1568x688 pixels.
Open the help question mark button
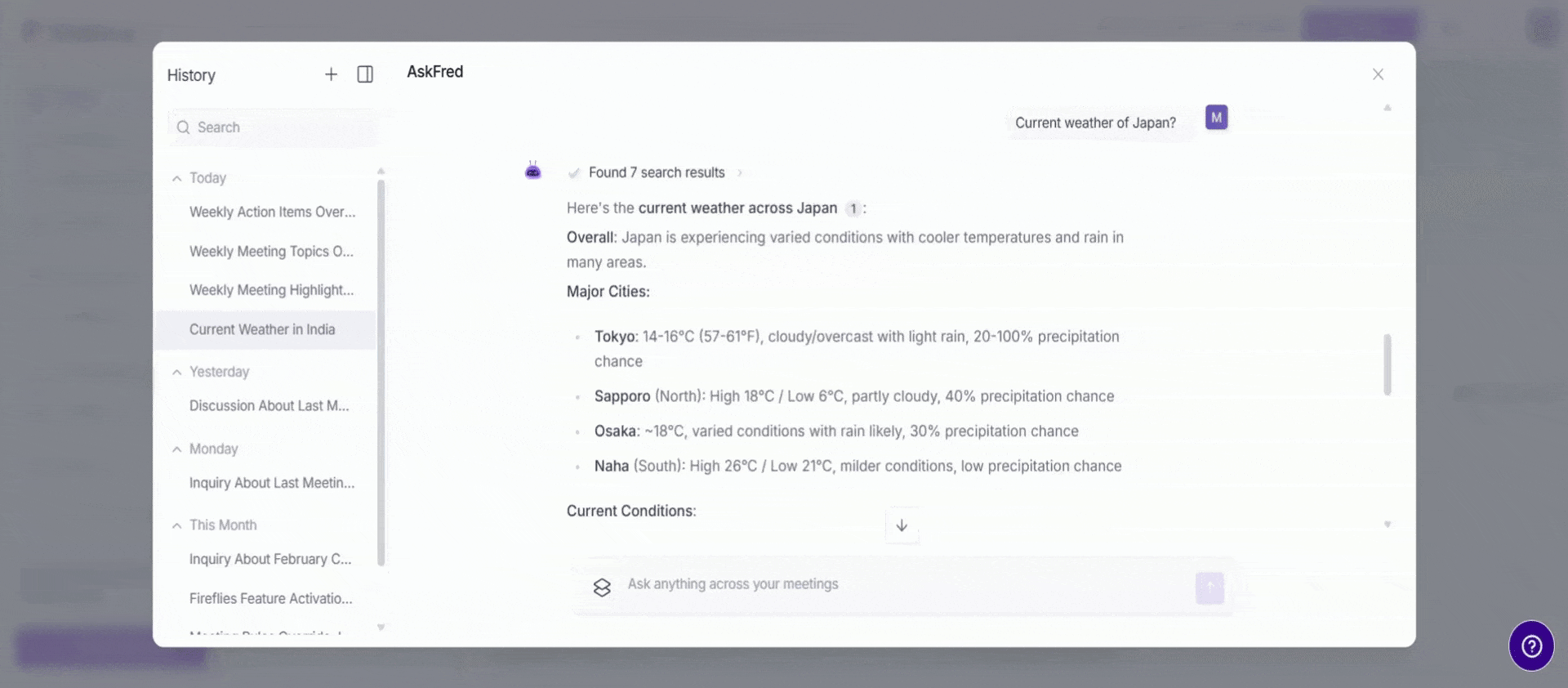pos(1531,646)
